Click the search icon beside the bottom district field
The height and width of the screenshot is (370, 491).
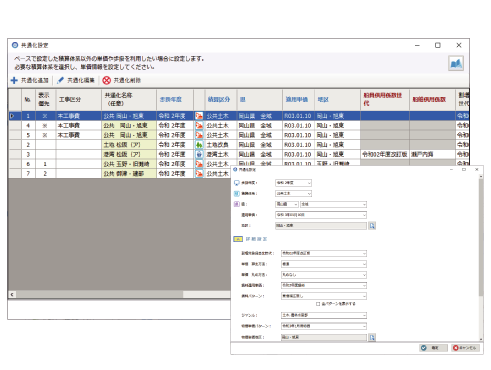372,337
